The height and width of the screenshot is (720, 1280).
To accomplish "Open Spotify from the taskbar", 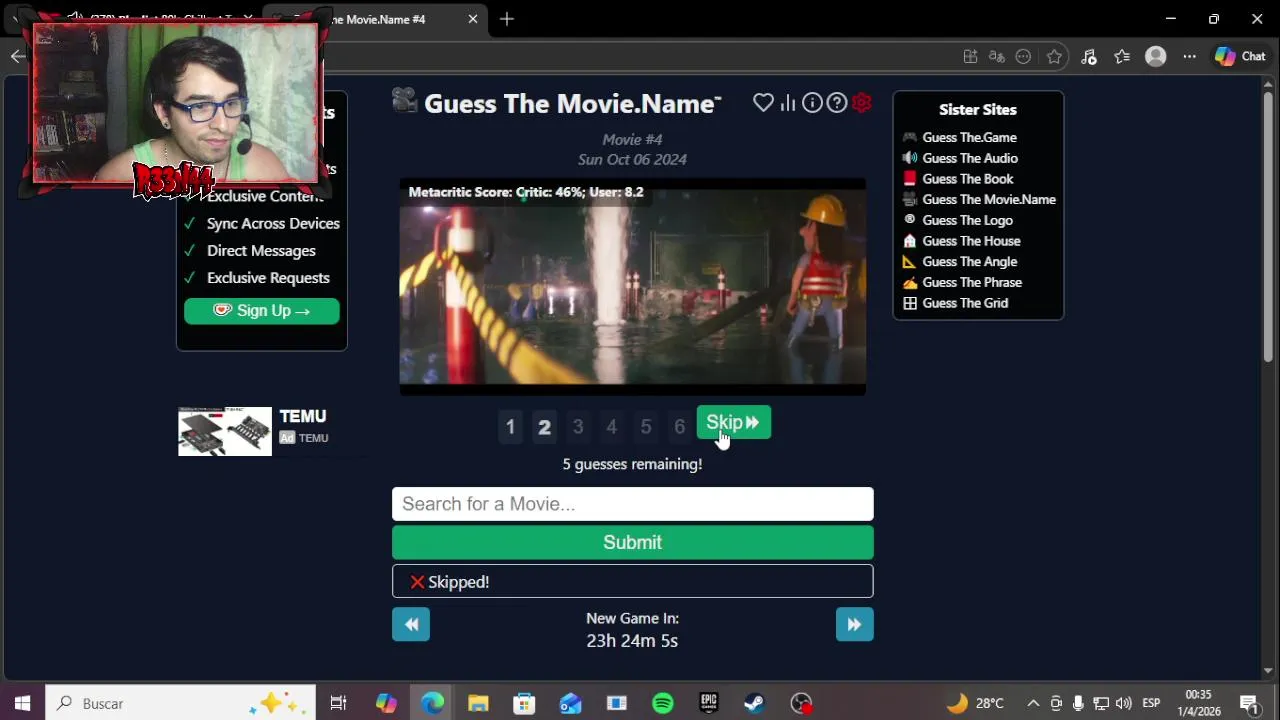I will 662,703.
